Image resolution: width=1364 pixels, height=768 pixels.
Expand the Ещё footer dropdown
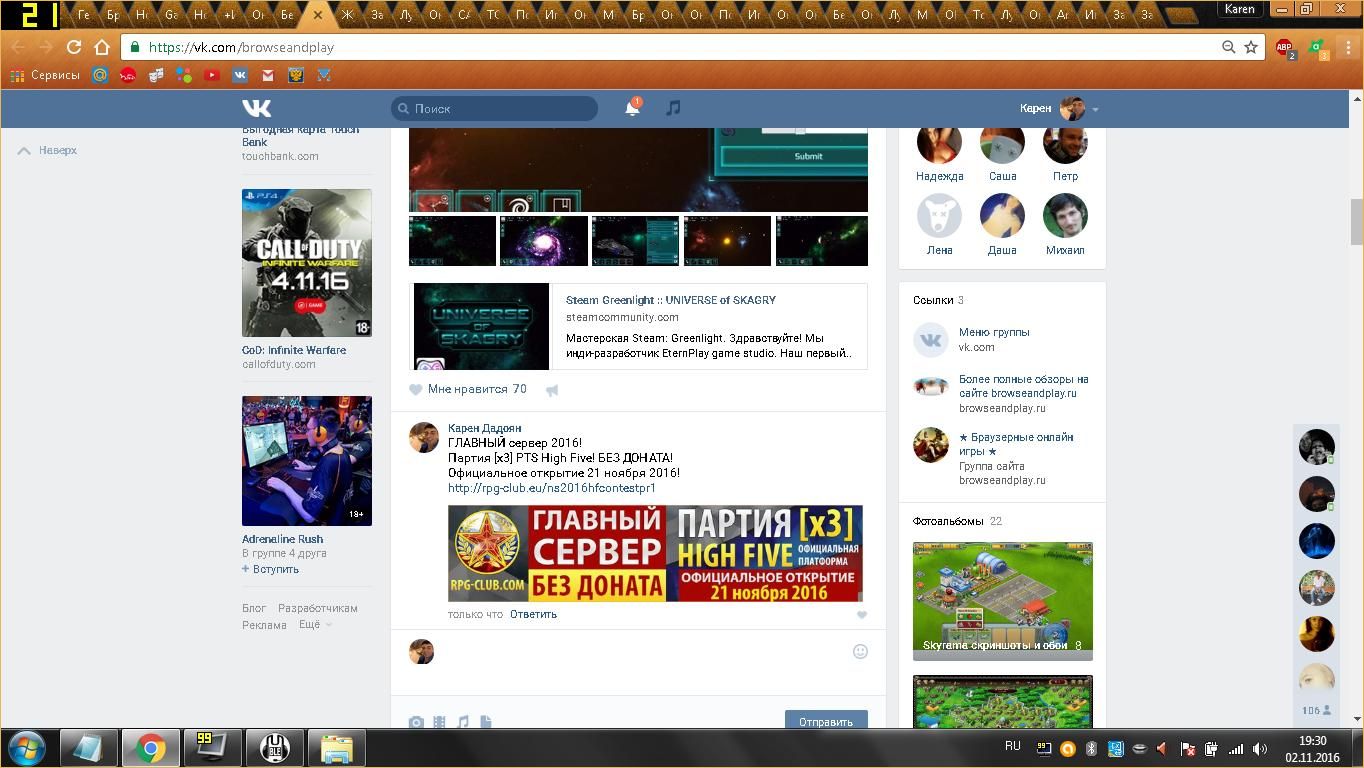tap(315, 625)
